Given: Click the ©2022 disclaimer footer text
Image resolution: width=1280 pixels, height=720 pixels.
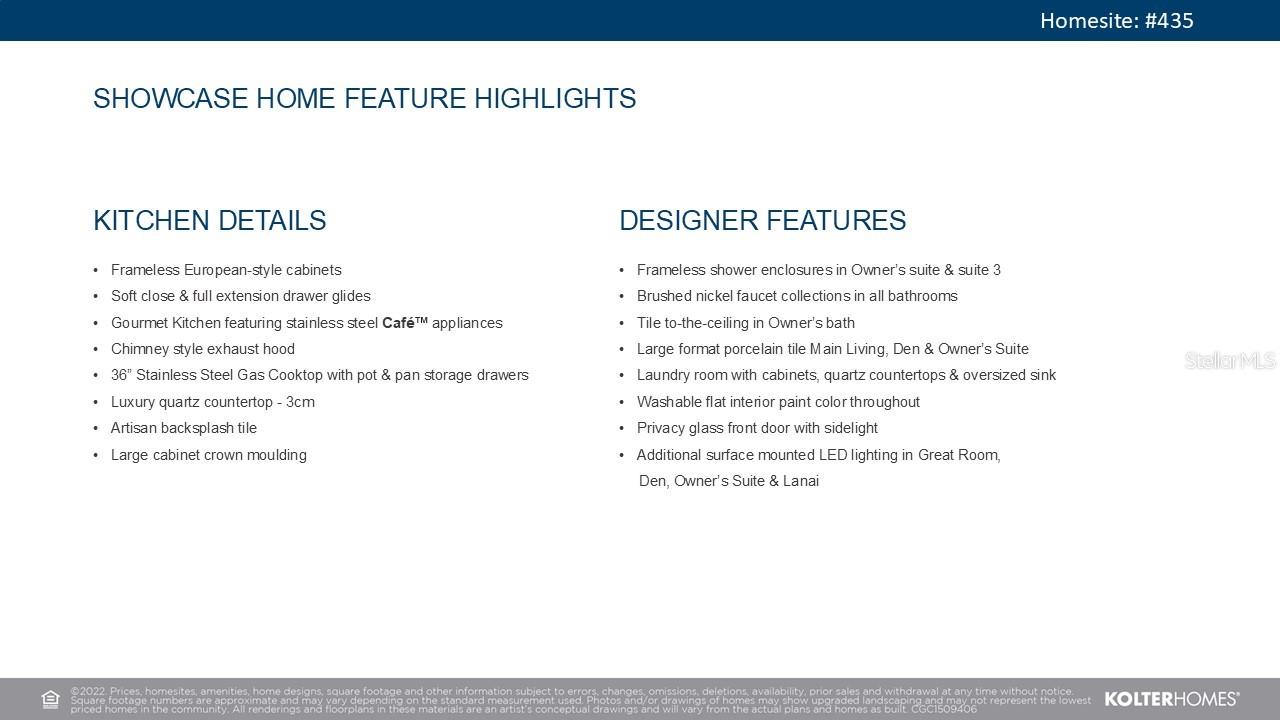Looking at the screenshot, I should (581, 700).
